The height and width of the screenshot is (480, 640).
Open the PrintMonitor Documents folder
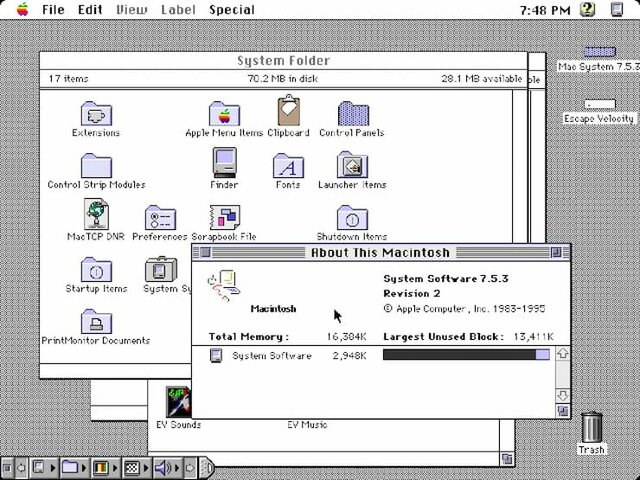pyautogui.click(x=96, y=321)
